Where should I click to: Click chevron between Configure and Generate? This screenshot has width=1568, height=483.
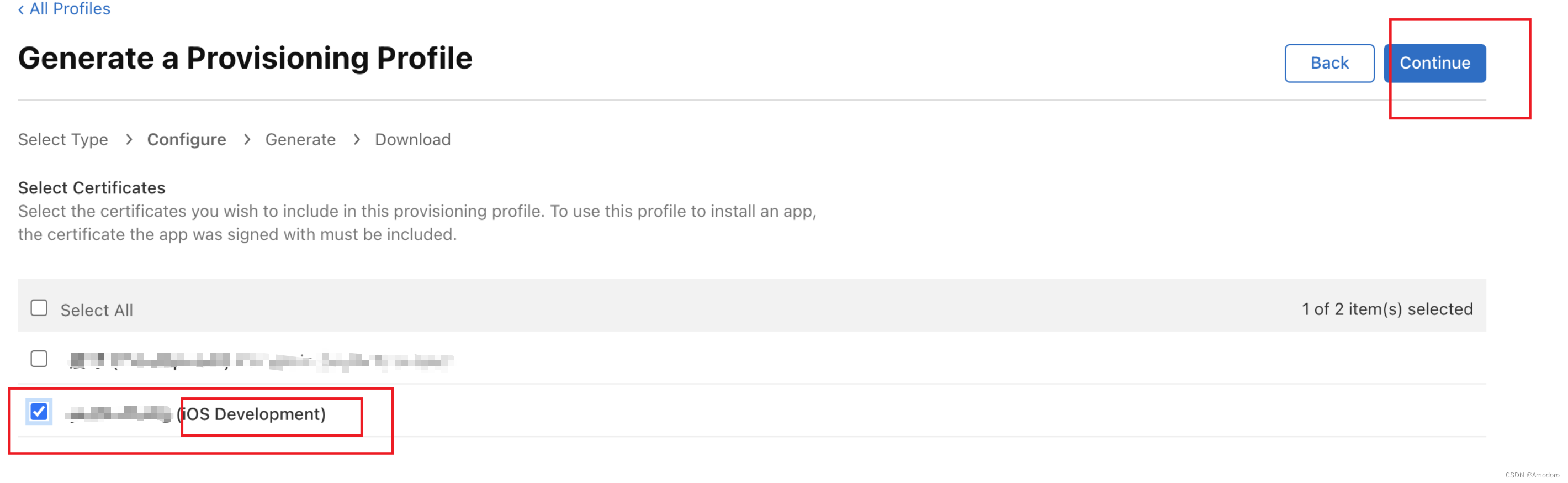[247, 139]
